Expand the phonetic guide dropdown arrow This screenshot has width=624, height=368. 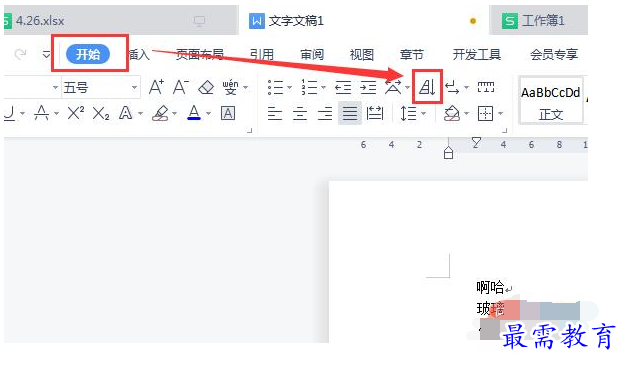coord(246,87)
